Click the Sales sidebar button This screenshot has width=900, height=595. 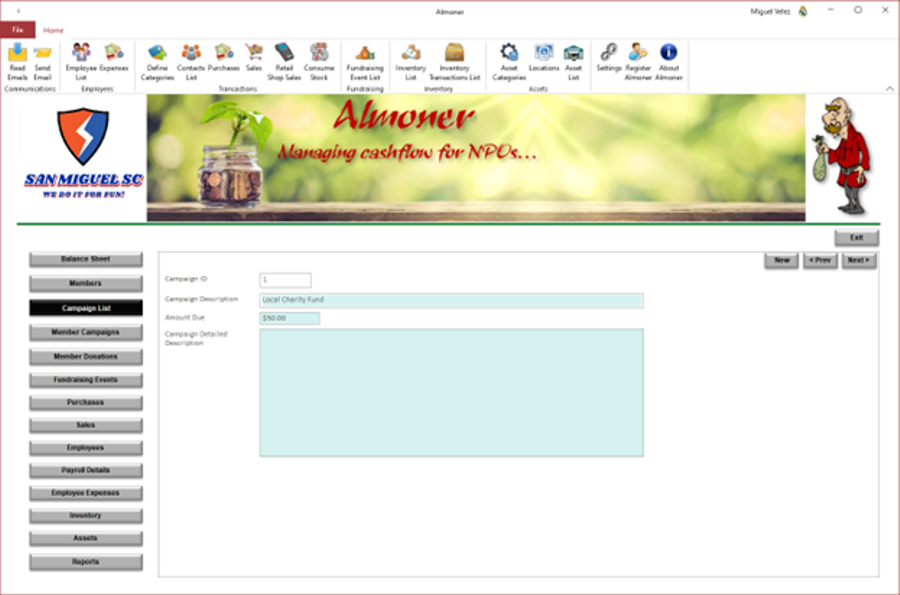86,425
